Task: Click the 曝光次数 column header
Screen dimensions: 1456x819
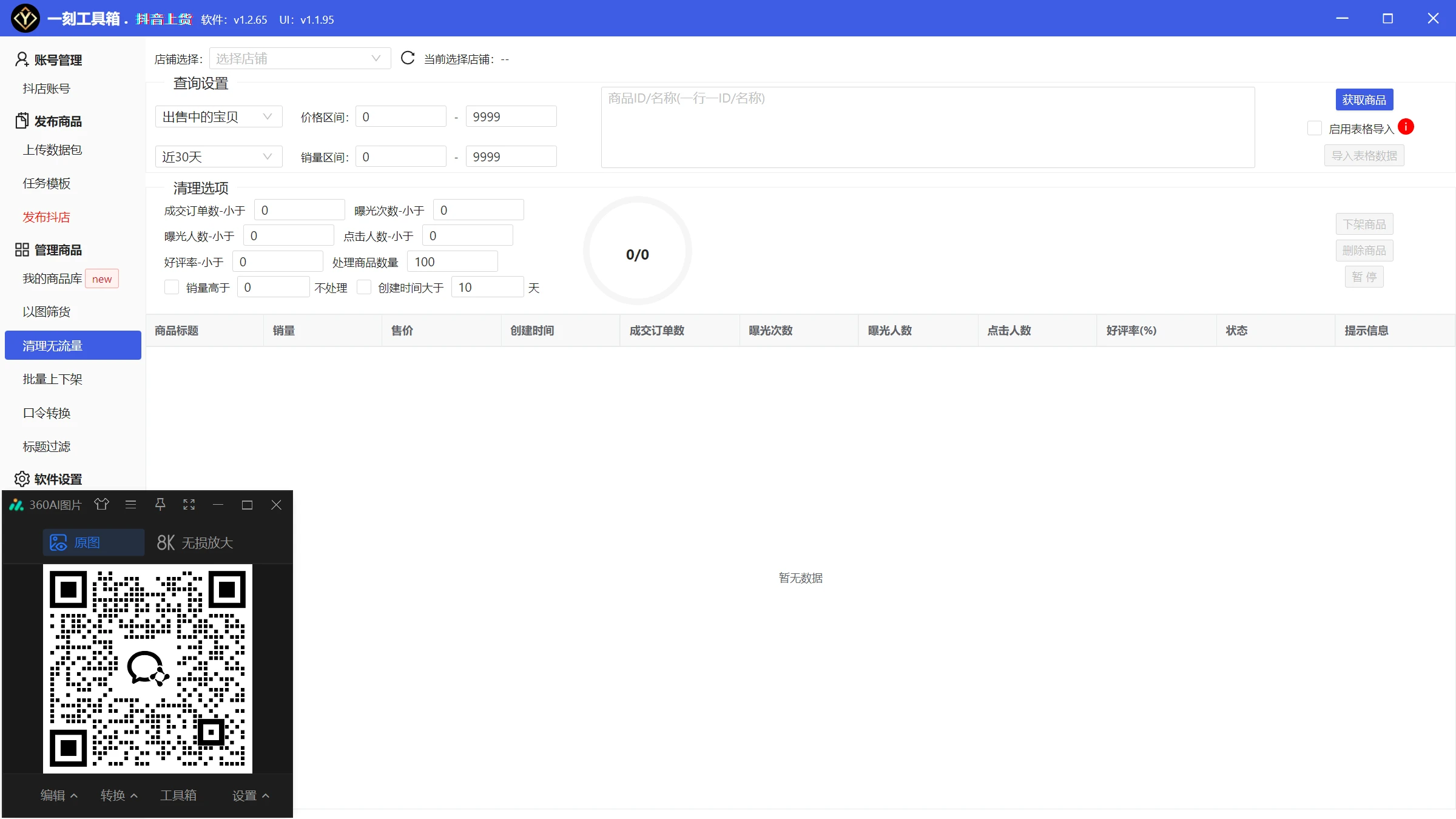Action: click(799, 330)
